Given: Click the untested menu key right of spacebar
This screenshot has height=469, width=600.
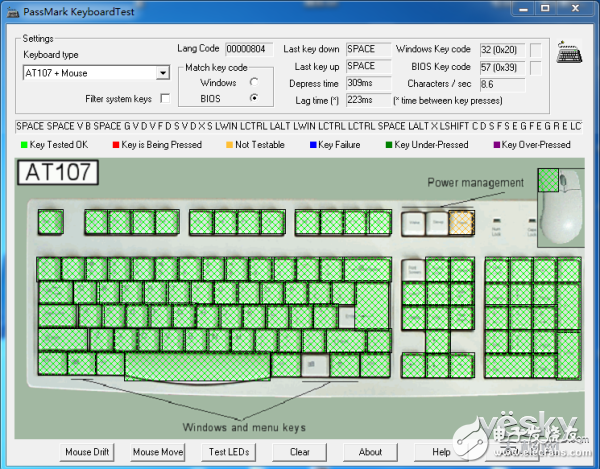Looking at the screenshot, I should tap(315, 365).
